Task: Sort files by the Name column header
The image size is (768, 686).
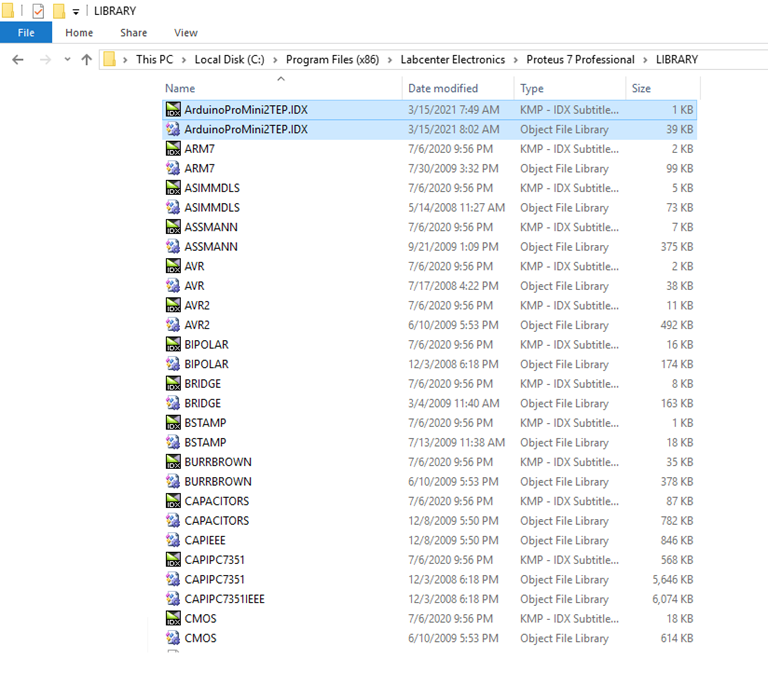Action: tap(180, 88)
